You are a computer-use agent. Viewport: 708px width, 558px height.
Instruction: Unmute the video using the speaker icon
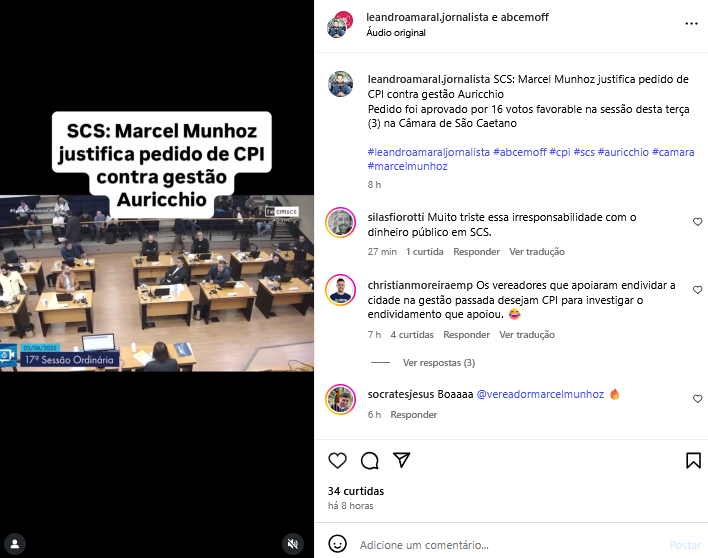tap(293, 544)
